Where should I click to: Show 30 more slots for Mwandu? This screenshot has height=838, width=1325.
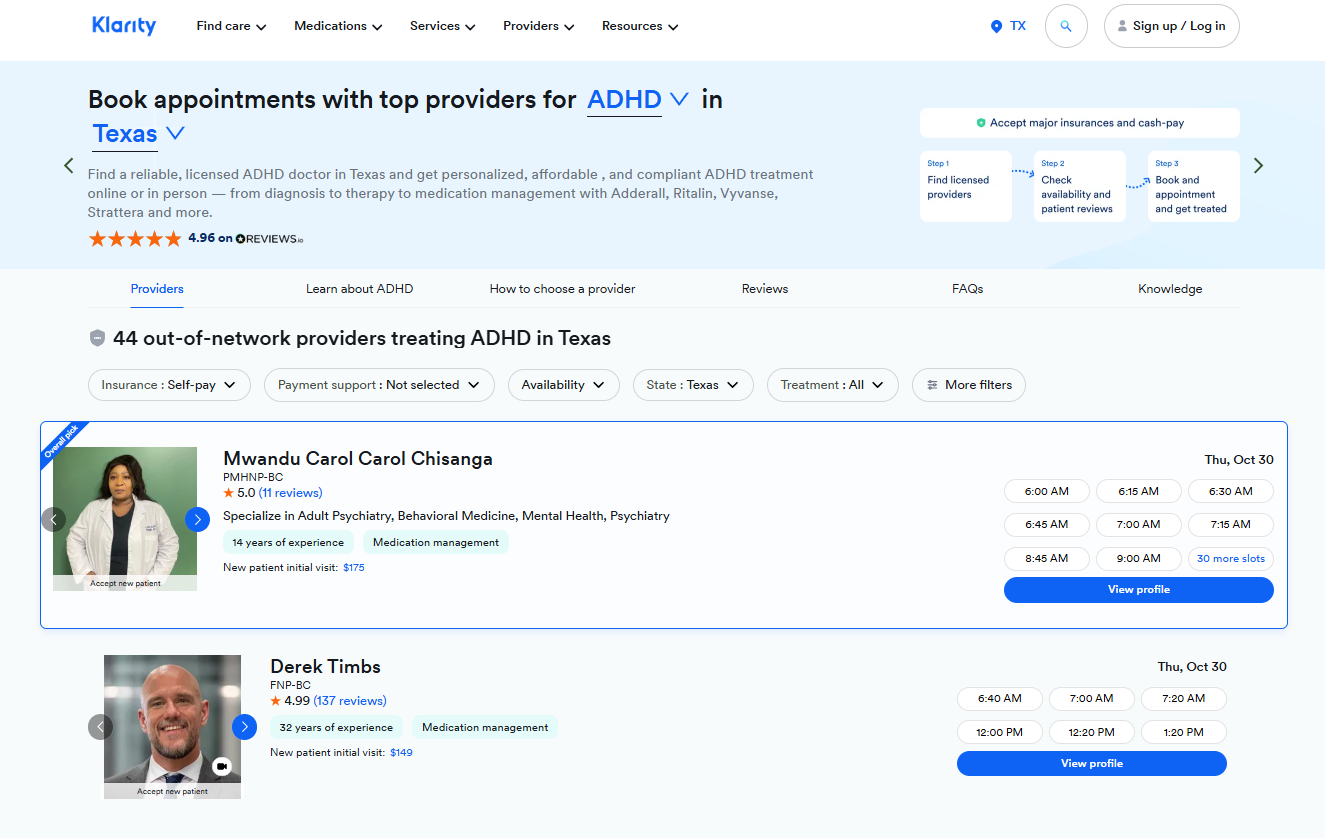pyautogui.click(x=1231, y=559)
